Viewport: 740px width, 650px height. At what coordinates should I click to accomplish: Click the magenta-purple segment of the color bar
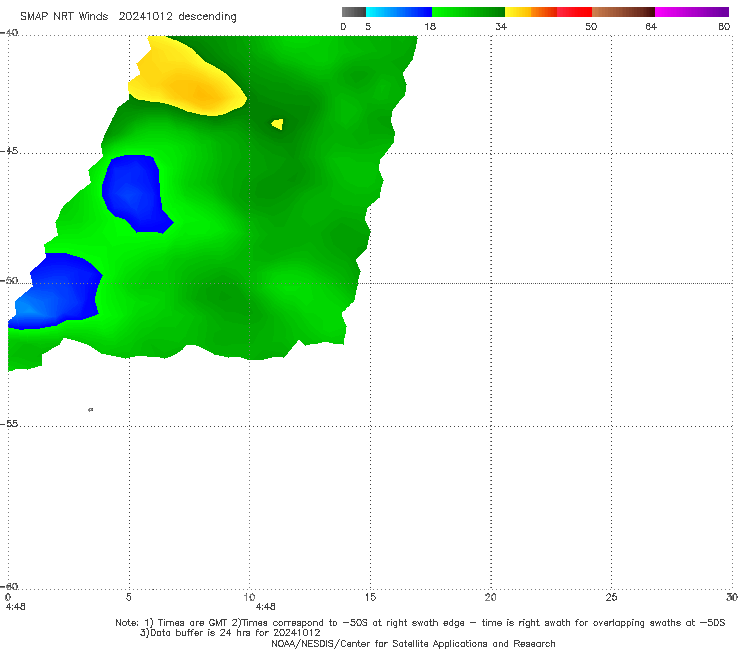[692, 12]
